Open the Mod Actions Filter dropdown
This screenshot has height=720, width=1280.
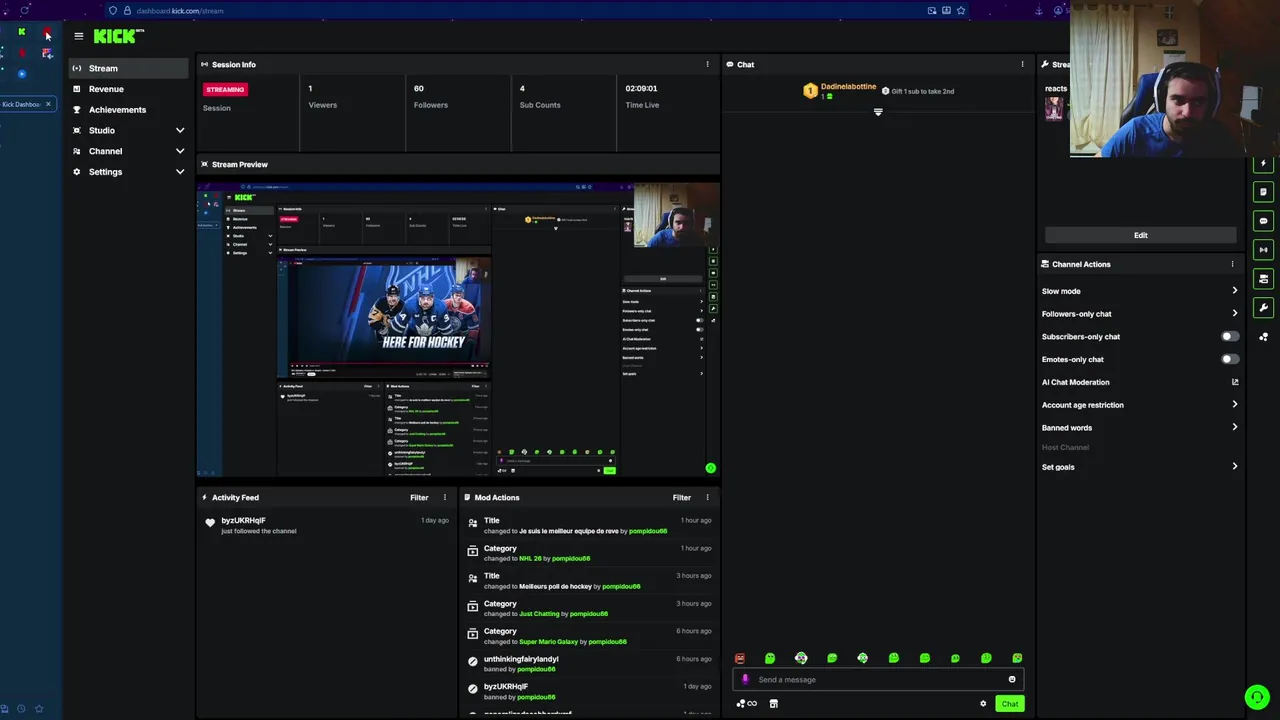[681, 497]
